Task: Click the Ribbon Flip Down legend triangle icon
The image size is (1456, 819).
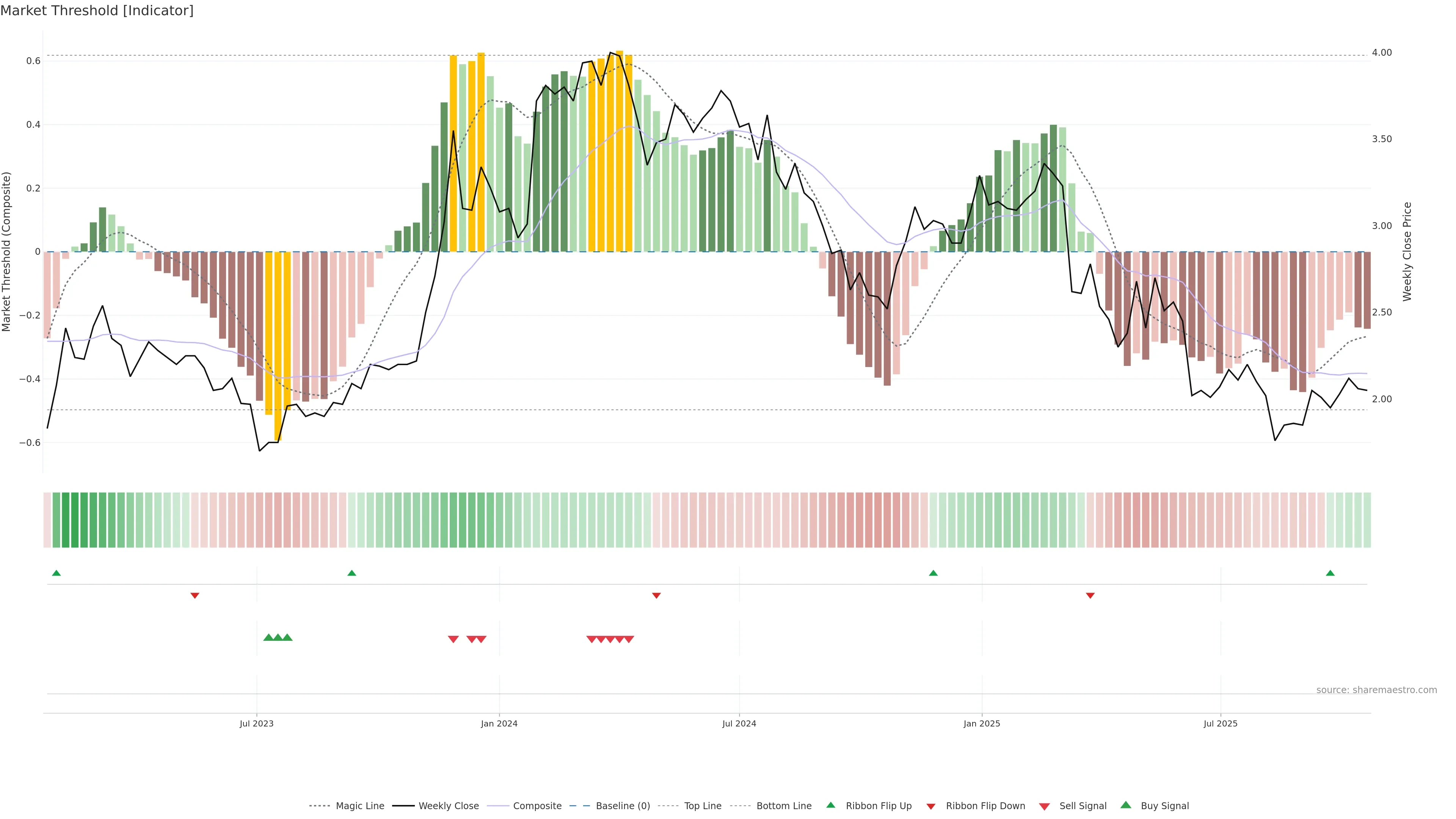Action: [931, 806]
